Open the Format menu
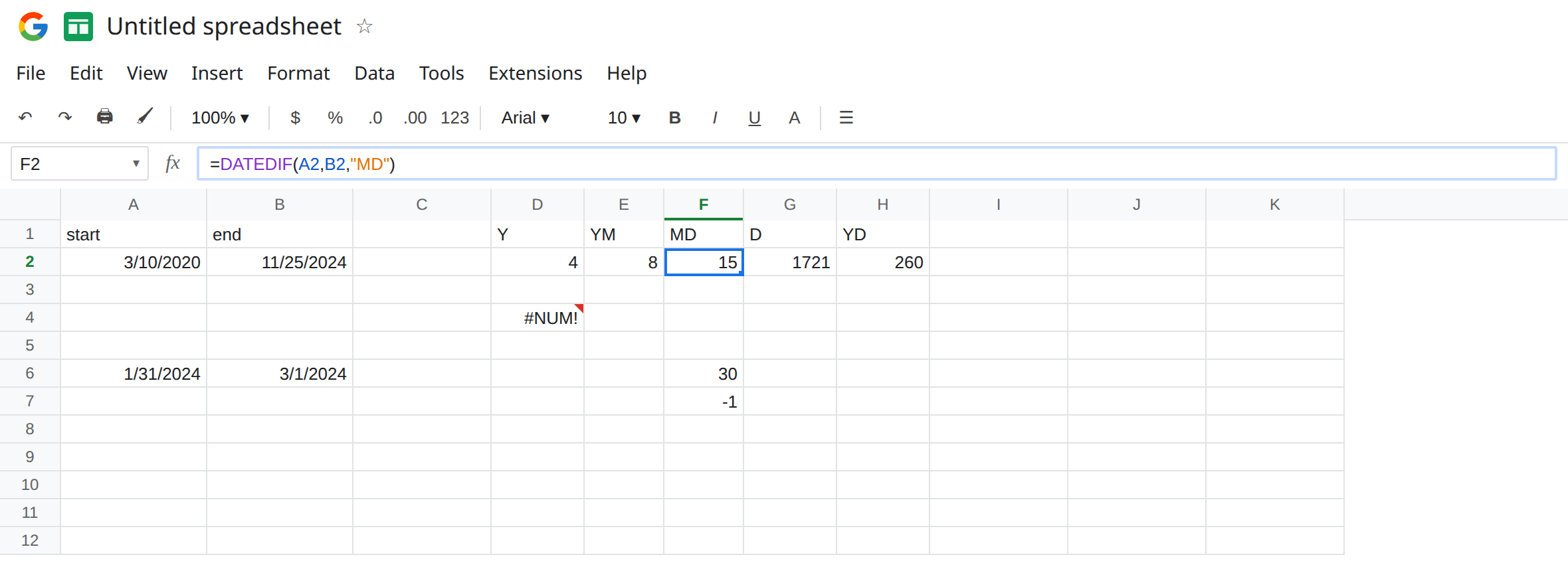This screenshot has width=1568, height=563. pyautogui.click(x=298, y=73)
